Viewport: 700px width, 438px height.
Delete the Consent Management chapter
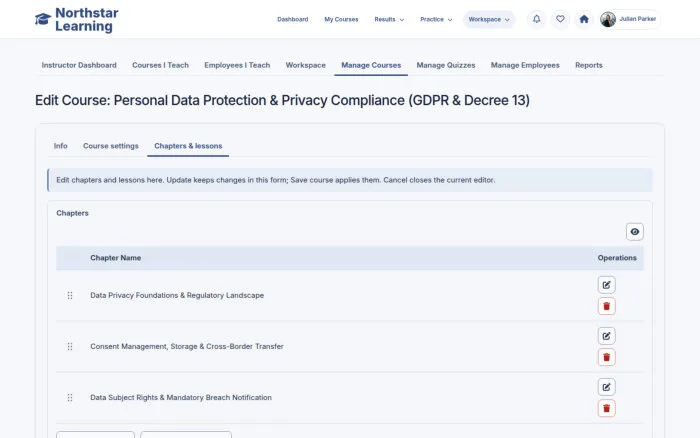(x=606, y=357)
